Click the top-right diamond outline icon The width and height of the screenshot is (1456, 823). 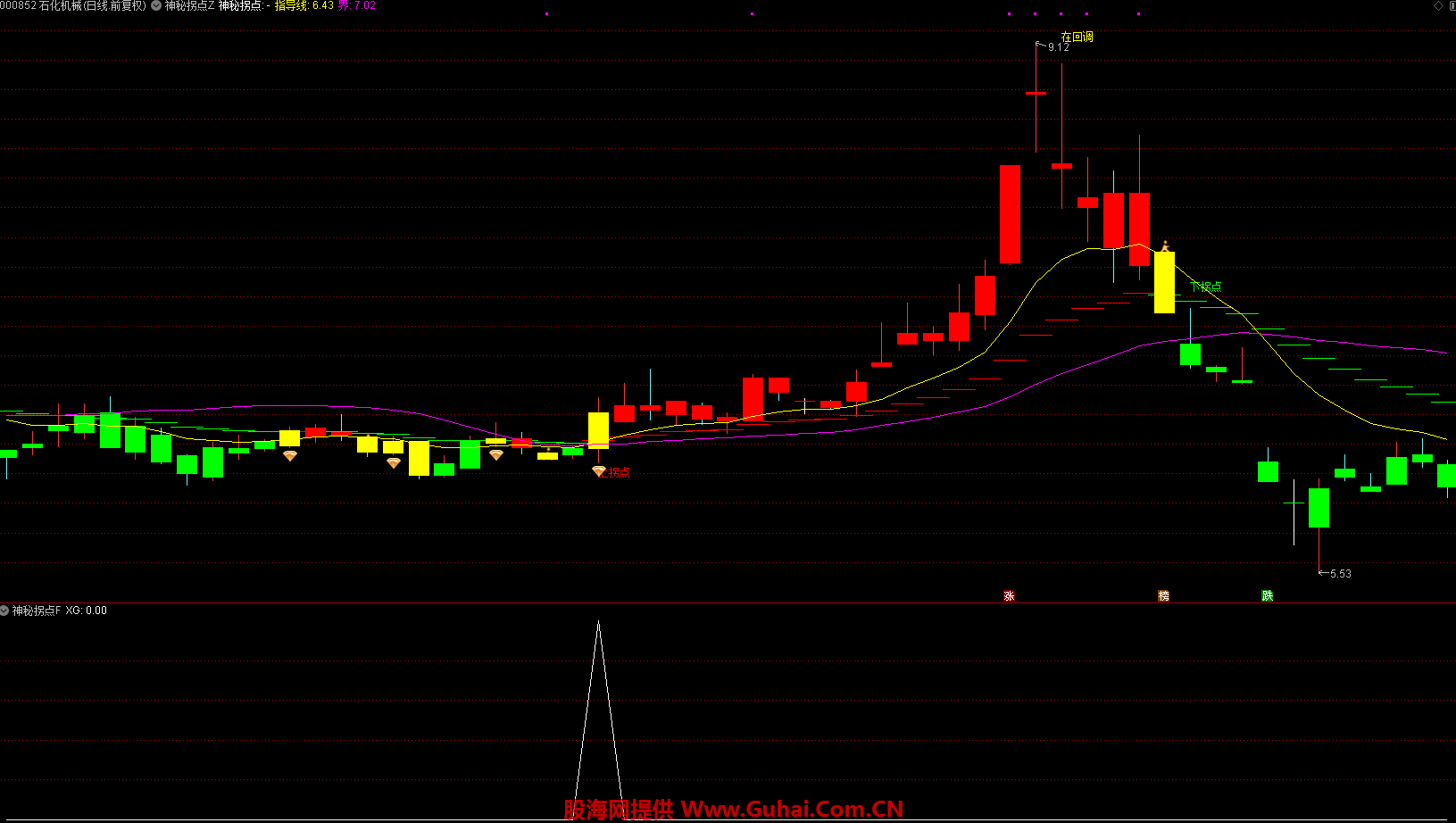tap(1438, 5)
